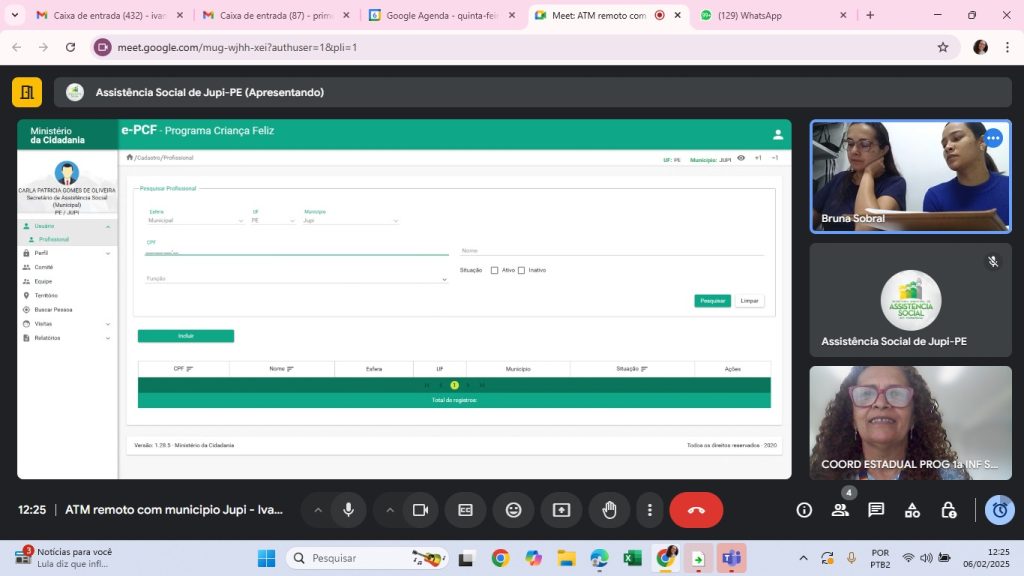This screenshot has height=576, width=1024.
Task: Open the activities shapes icon
Action: 912,510
